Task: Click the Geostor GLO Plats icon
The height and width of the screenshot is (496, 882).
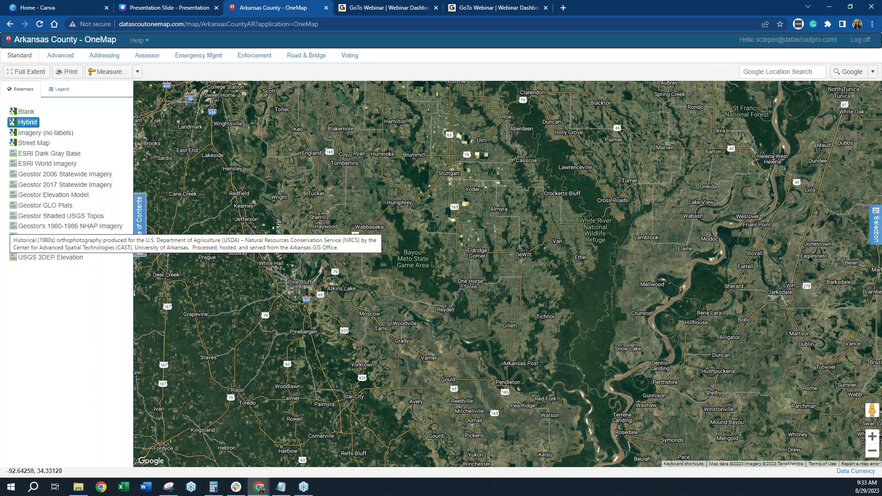Action: pyautogui.click(x=13, y=205)
